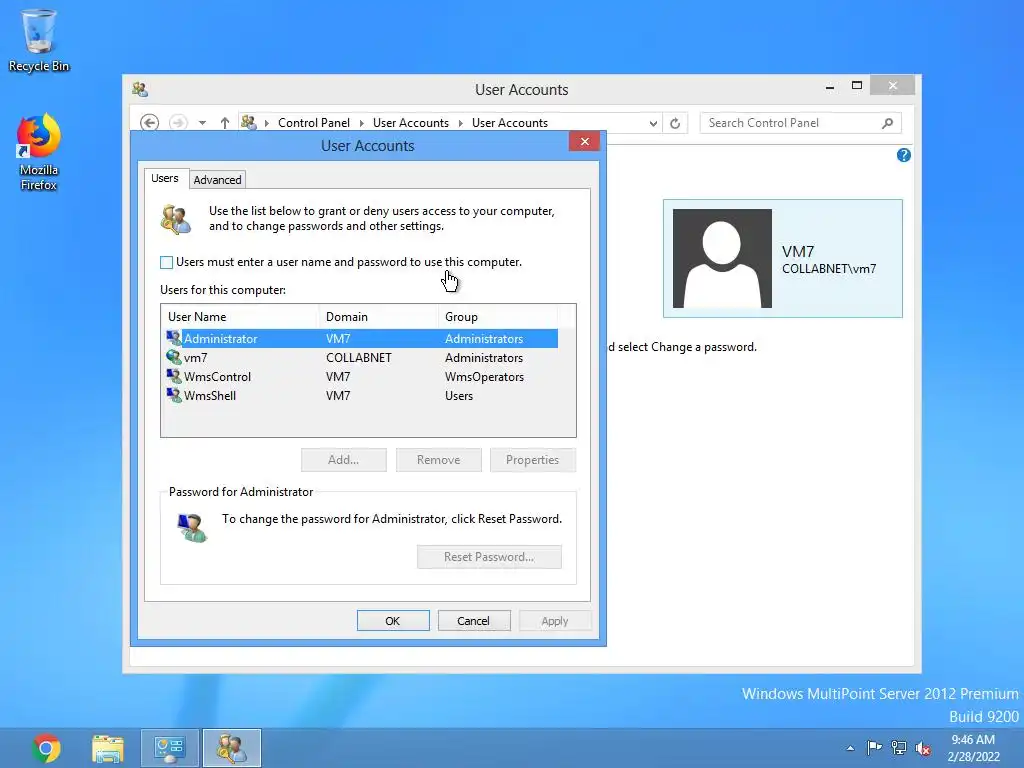1024x768 pixels.
Task: Open File Explorer from the taskbar
Action: click(108, 748)
